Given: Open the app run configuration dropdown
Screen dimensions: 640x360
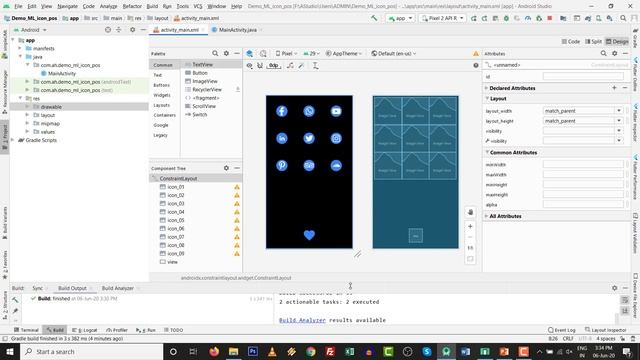Looking at the screenshot, I should pyautogui.click(x=400, y=18).
